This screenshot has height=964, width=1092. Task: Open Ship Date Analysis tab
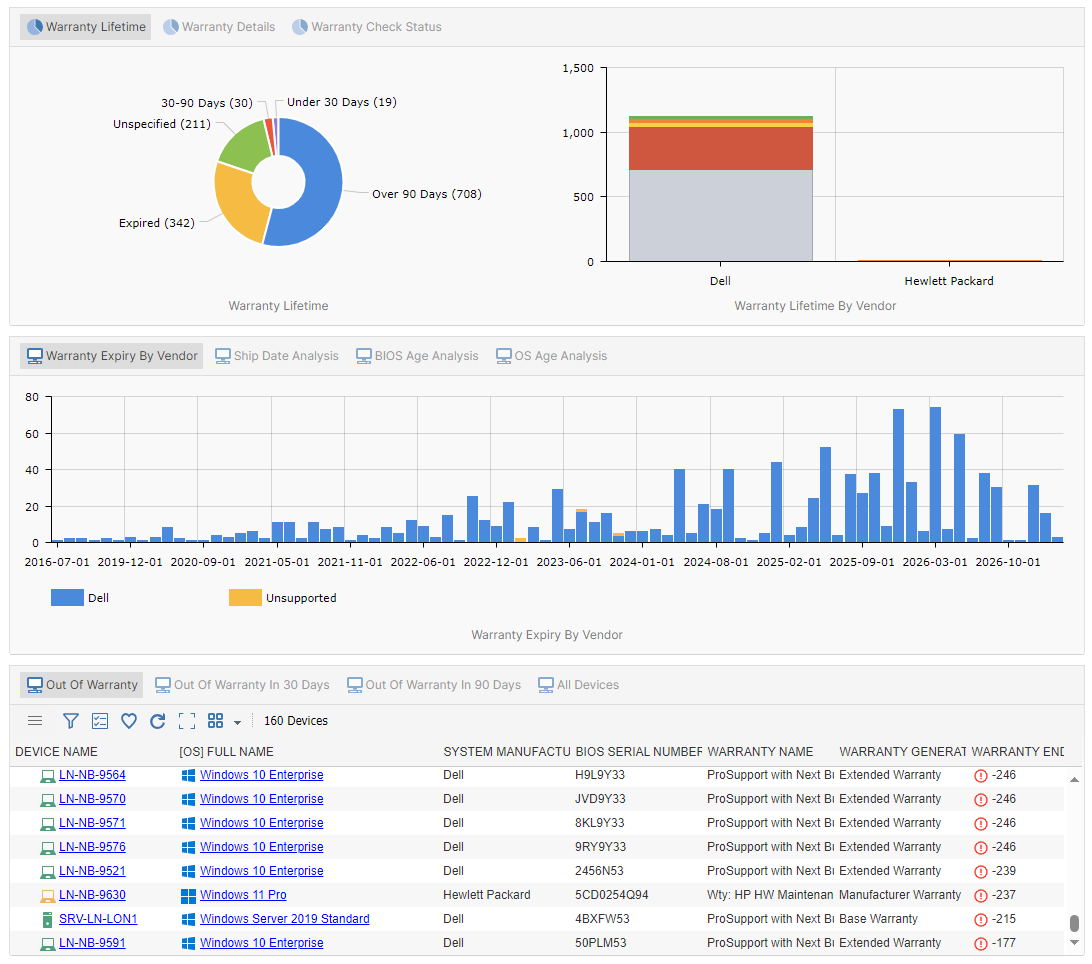pyautogui.click(x=276, y=356)
